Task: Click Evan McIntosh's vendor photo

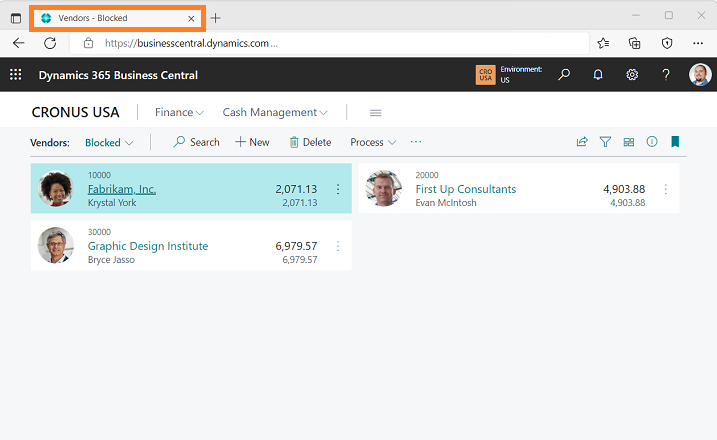Action: click(383, 188)
